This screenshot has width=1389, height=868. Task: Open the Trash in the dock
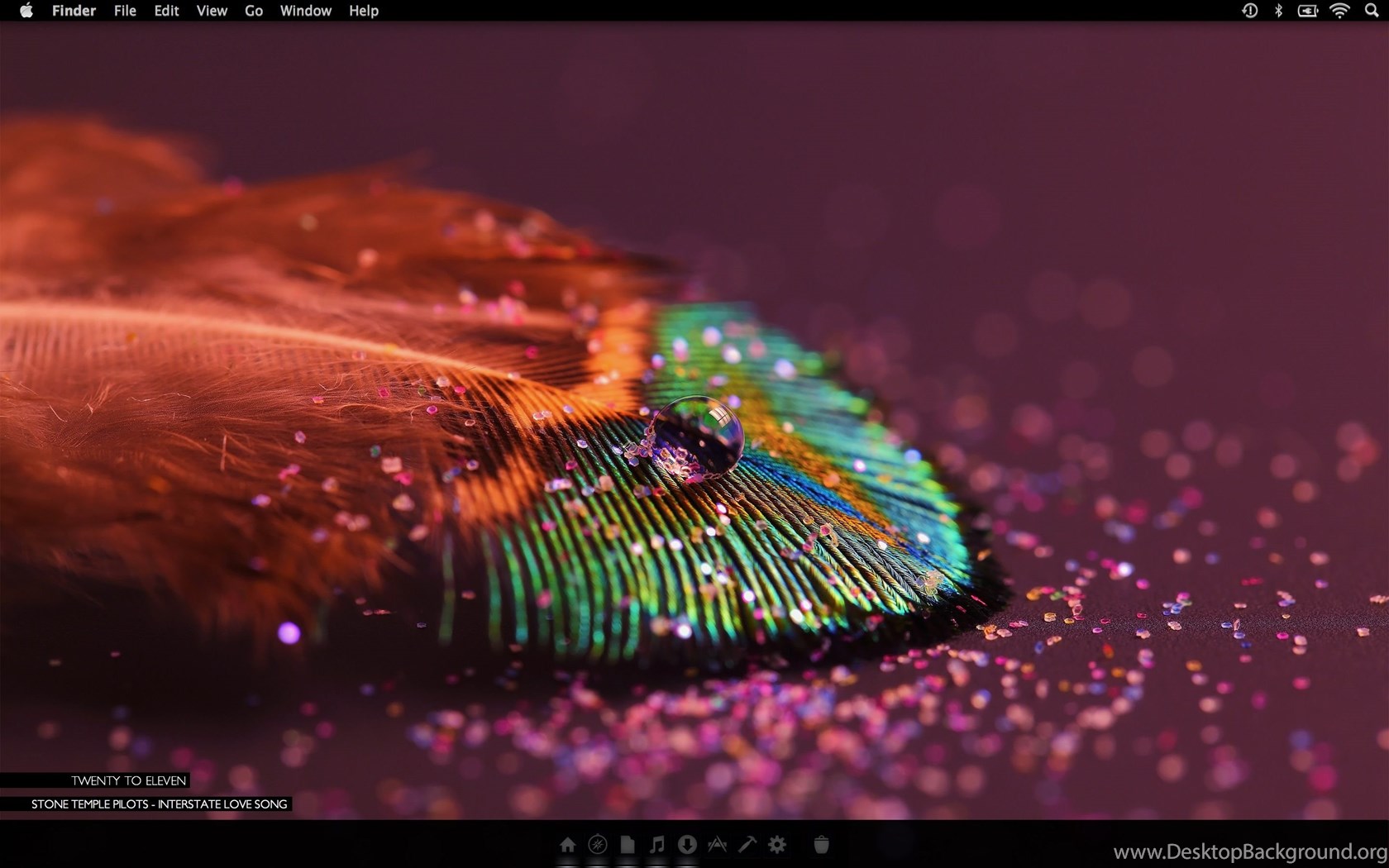pyautogui.click(x=821, y=844)
